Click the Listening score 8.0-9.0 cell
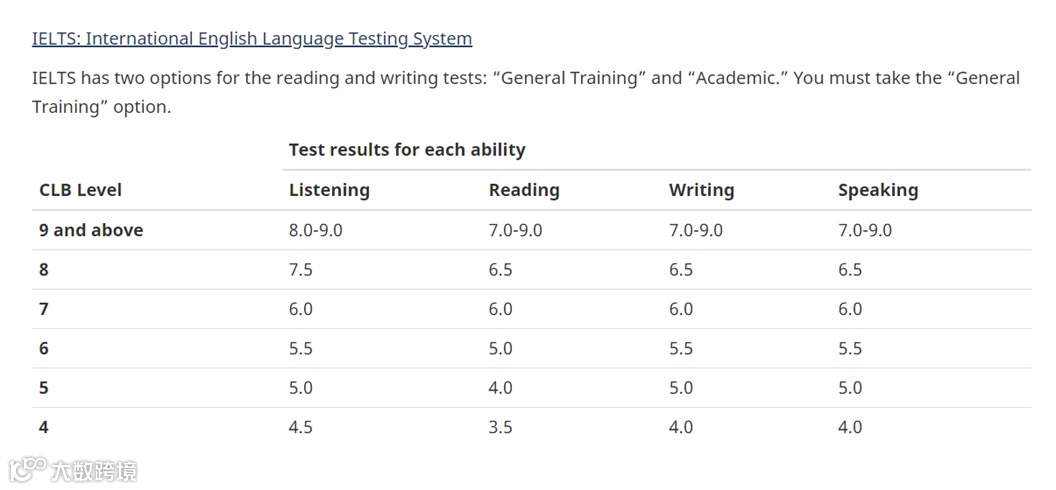This screenshot has width=1056, height=490. pos(315,230)
